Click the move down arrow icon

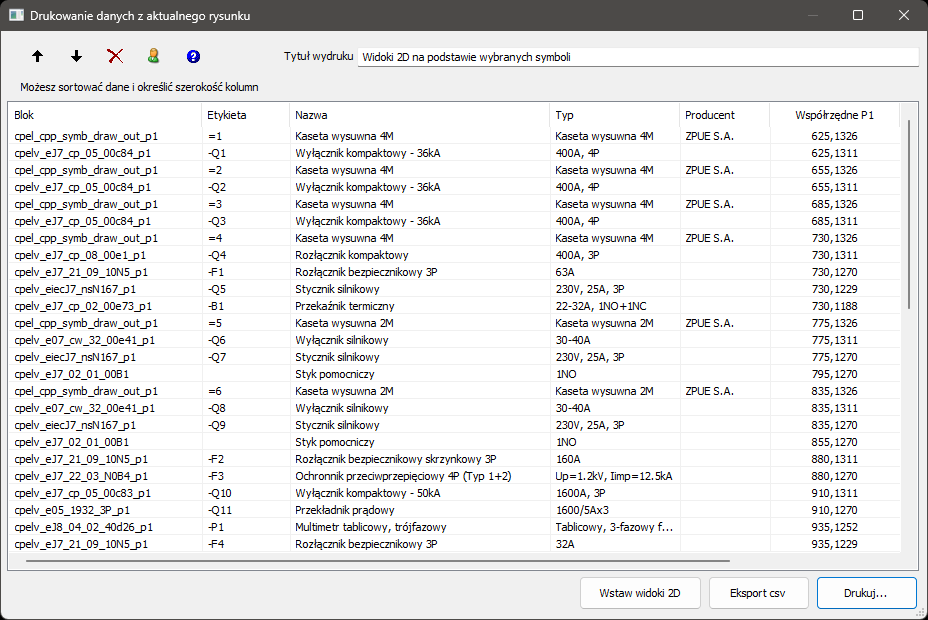76,57
